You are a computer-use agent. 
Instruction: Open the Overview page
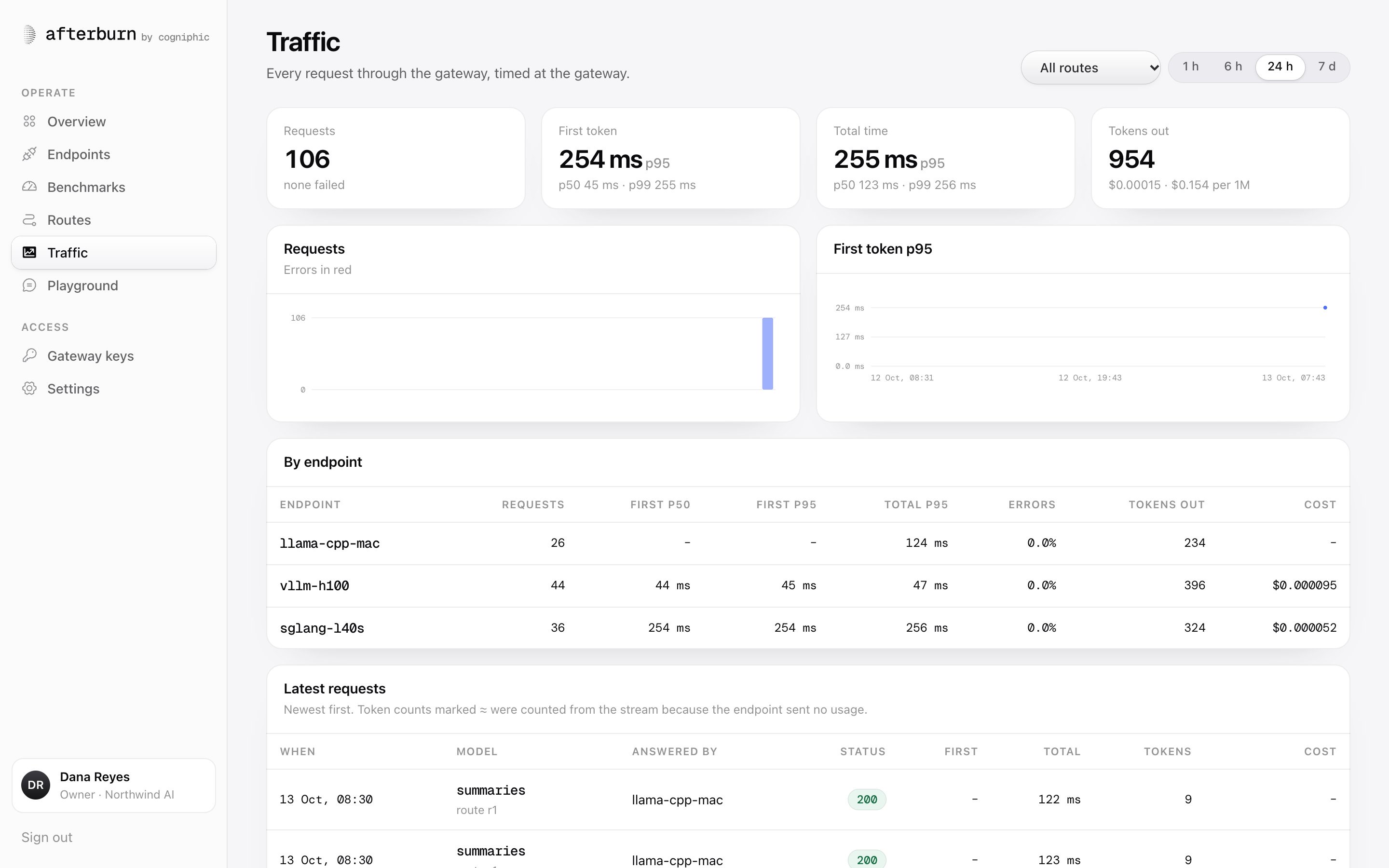click(x=114, y=121)
